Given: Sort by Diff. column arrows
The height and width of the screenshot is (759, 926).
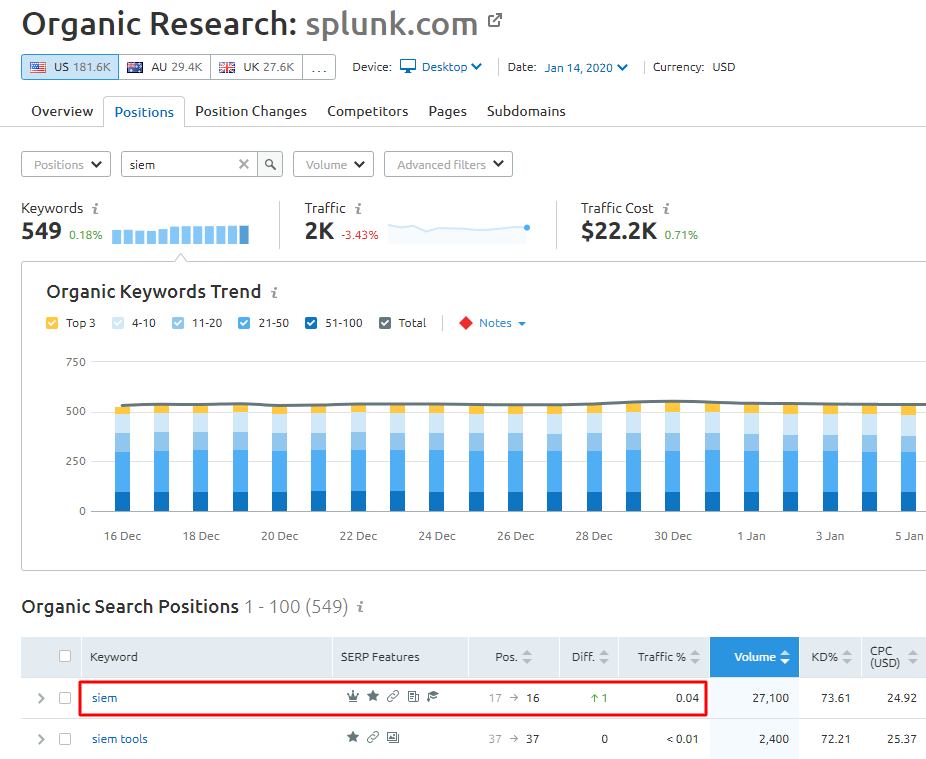Looking at the screenshot, I should pos(604,657).
